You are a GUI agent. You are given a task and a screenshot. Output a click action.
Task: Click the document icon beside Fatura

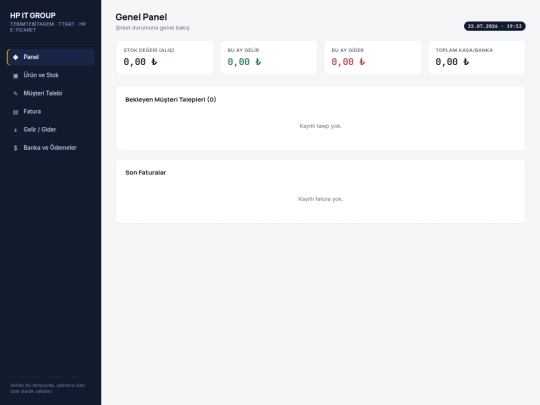pyautogui.click(x=15, y=112)
